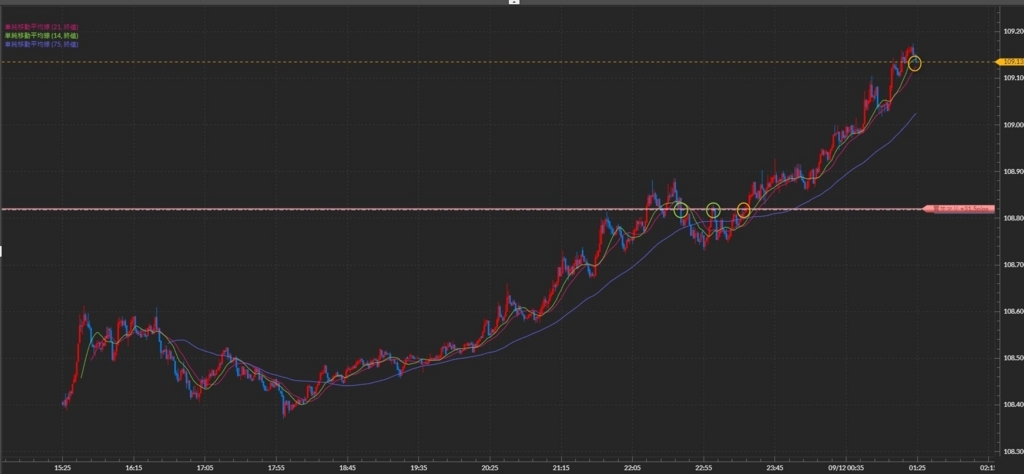Select the green moving average (14) legend label

point(41,35)
